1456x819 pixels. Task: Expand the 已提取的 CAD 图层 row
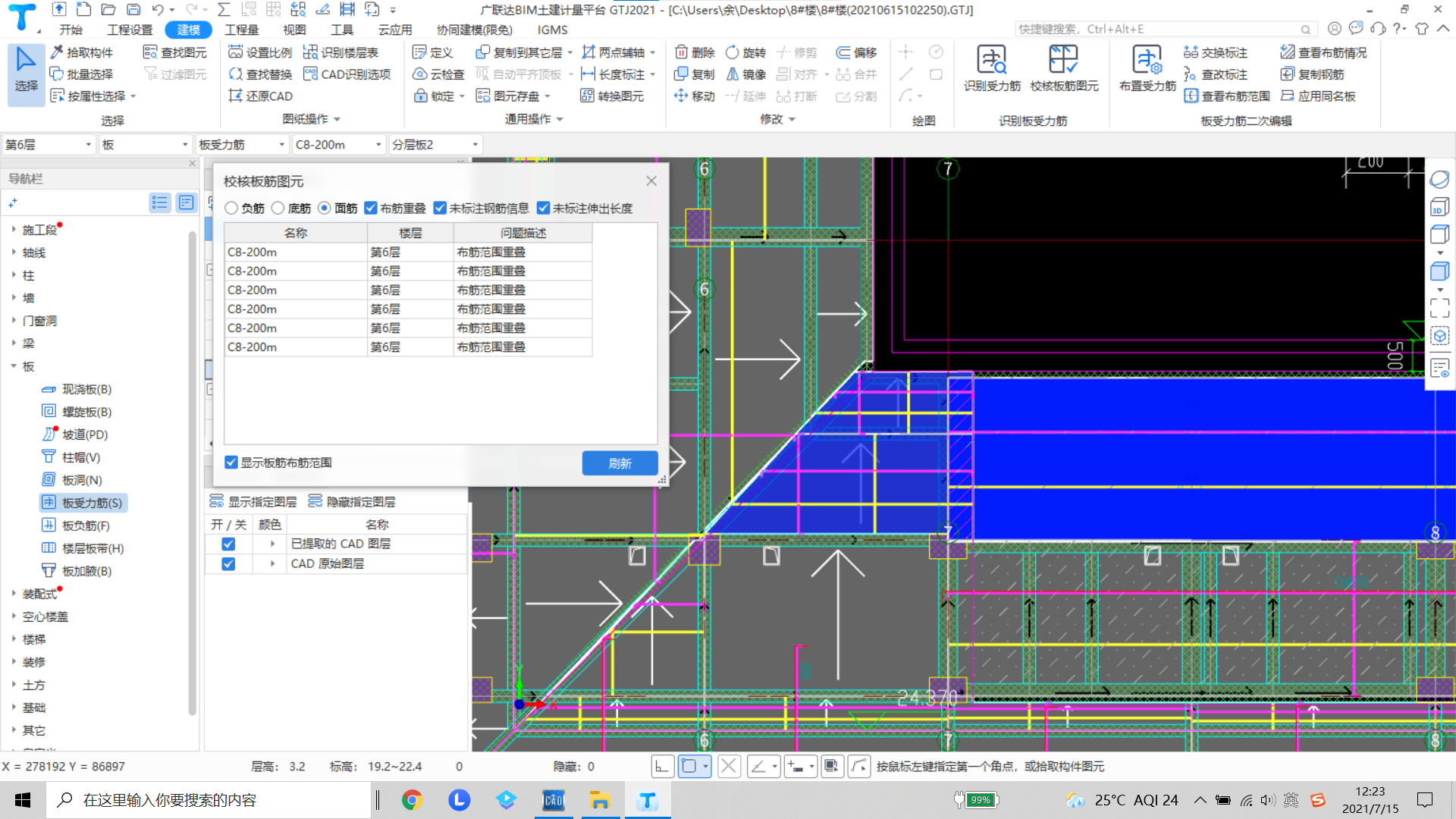pos(273,544)
